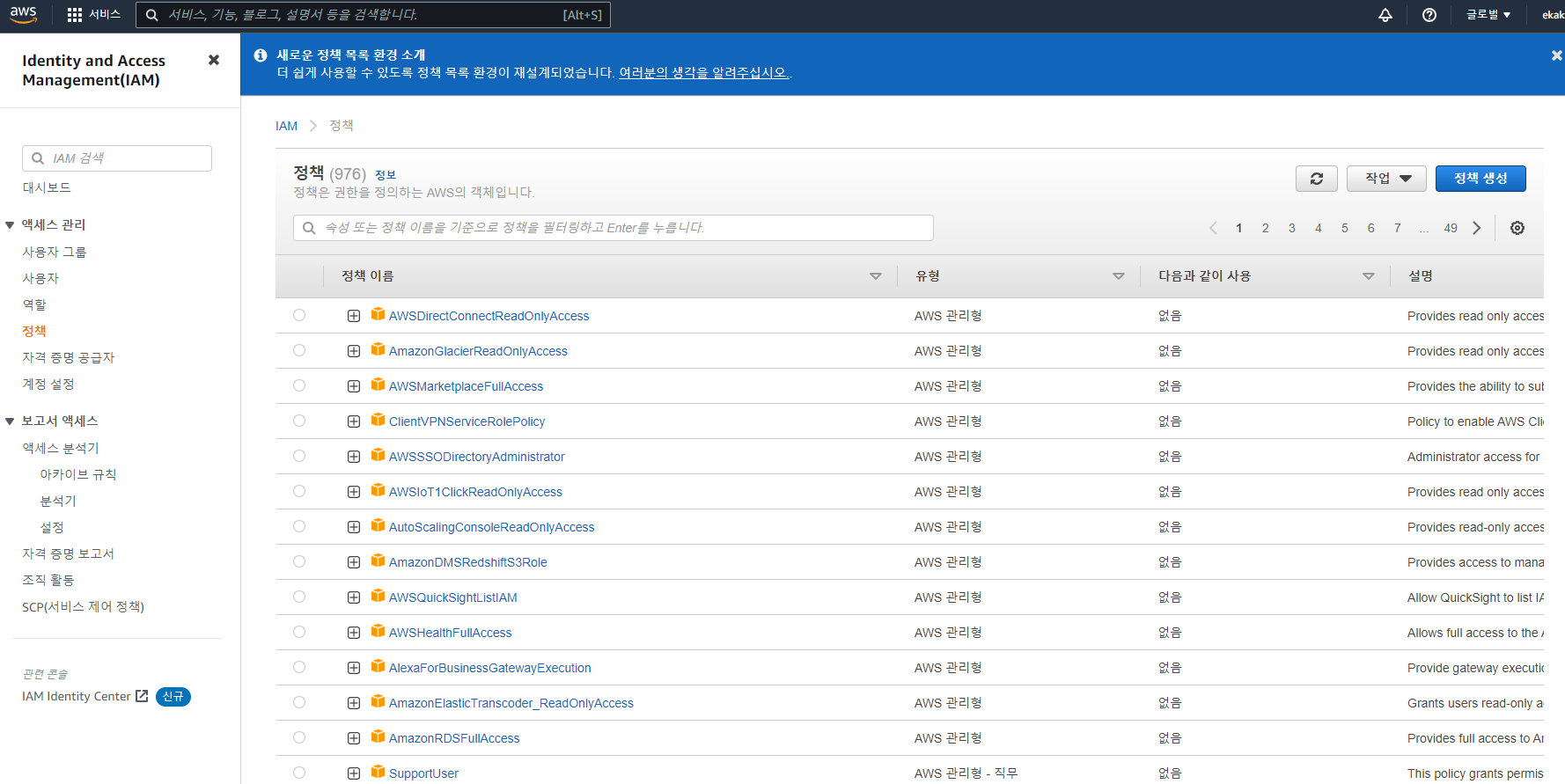
Task: Open the notifications bell
Action: pyautogui.click(x=1385, y=15)
